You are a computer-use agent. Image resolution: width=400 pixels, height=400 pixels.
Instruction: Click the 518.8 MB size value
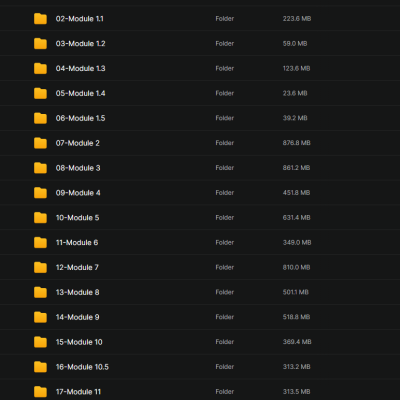296,317
